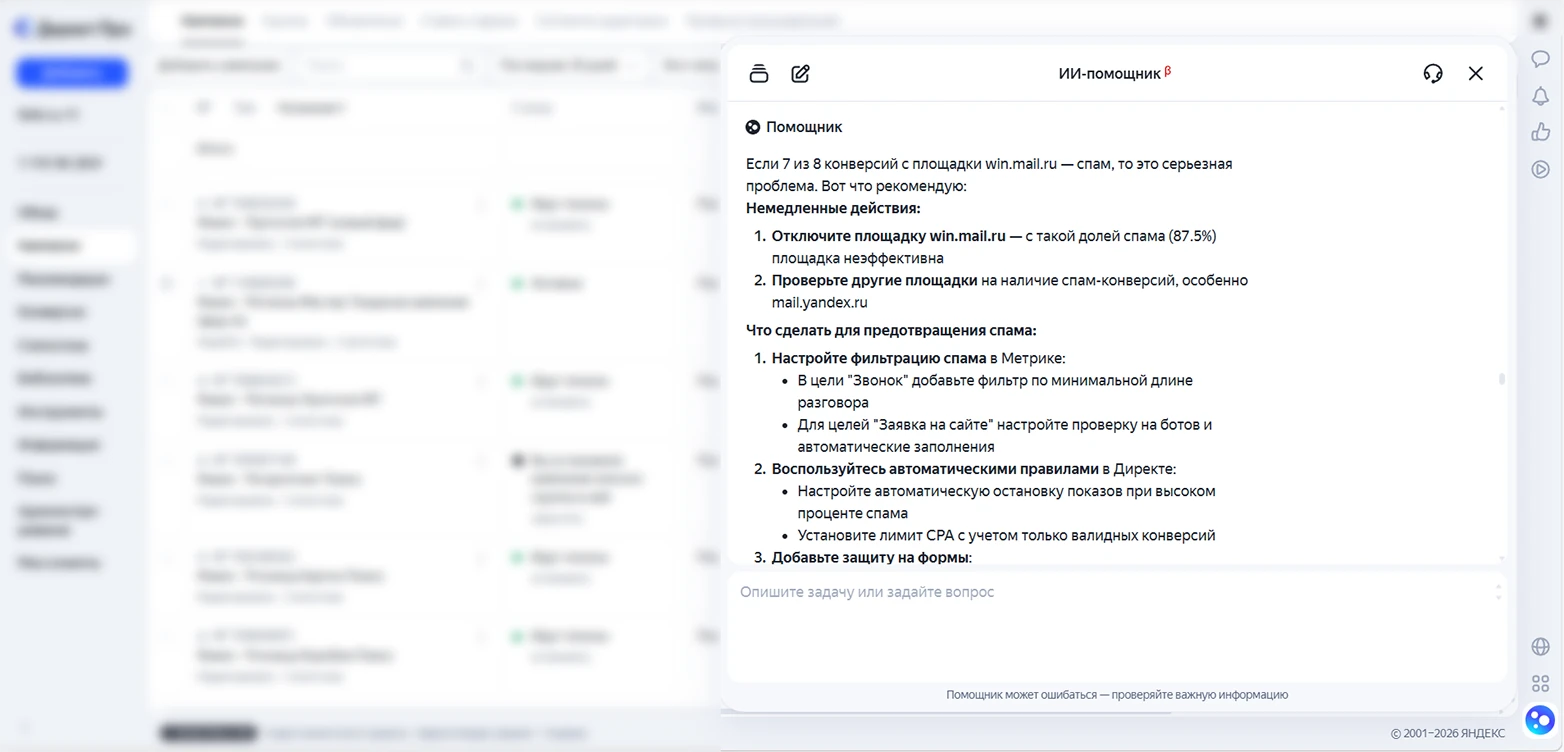Click the Помощник avatar icon in the chat
This screenshot has height=752, width=1564.
coord(753,127)
